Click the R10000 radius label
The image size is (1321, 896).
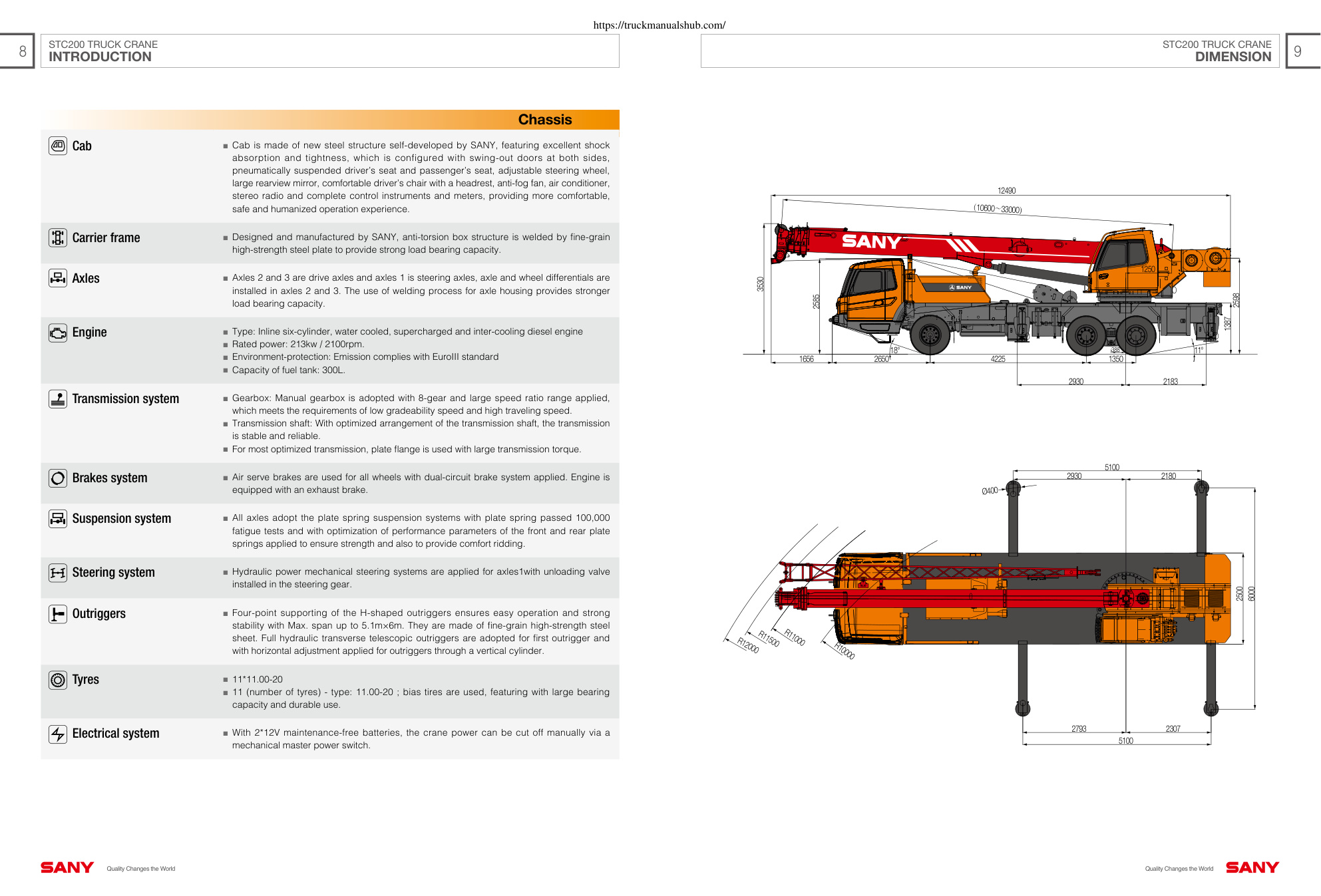[x=845, y=651]
